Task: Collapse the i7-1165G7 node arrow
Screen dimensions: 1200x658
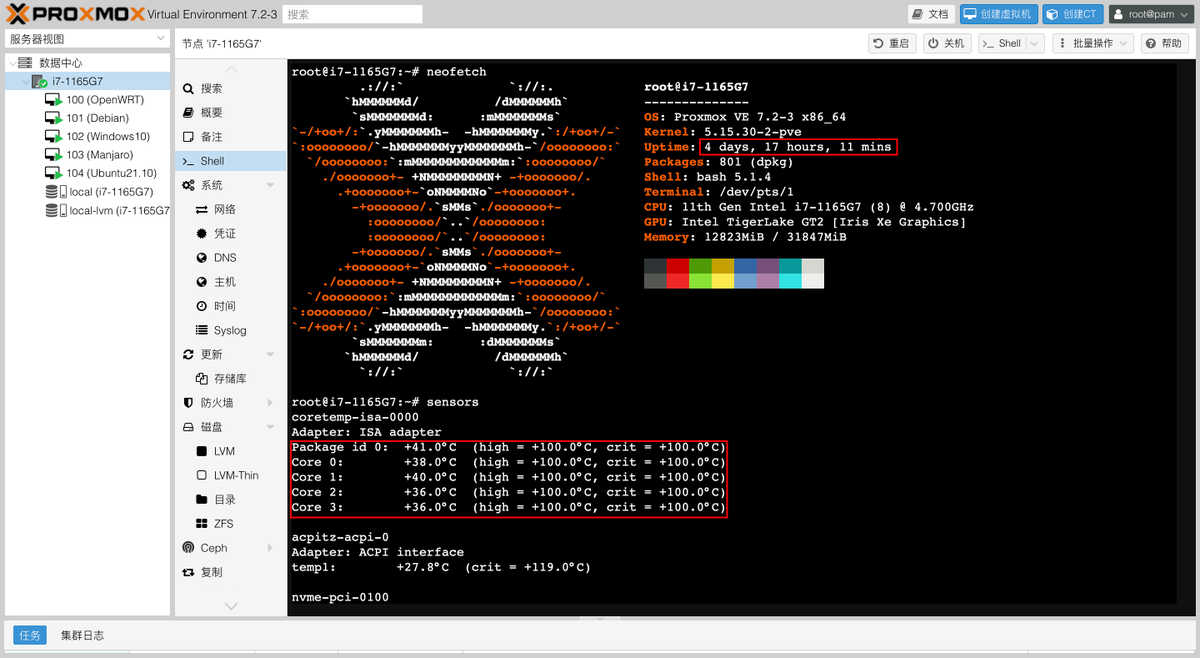Action: pos(24,81)
